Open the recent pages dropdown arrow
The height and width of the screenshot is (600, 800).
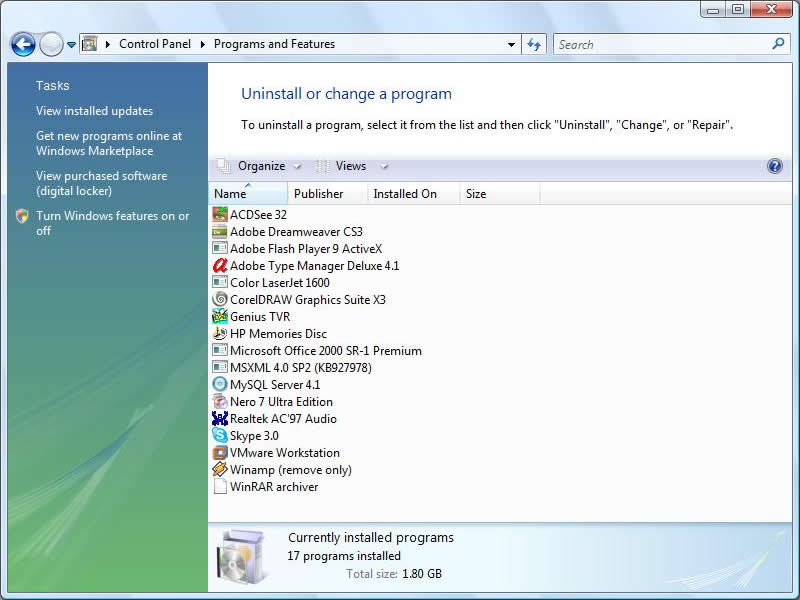tap(71, 45)
